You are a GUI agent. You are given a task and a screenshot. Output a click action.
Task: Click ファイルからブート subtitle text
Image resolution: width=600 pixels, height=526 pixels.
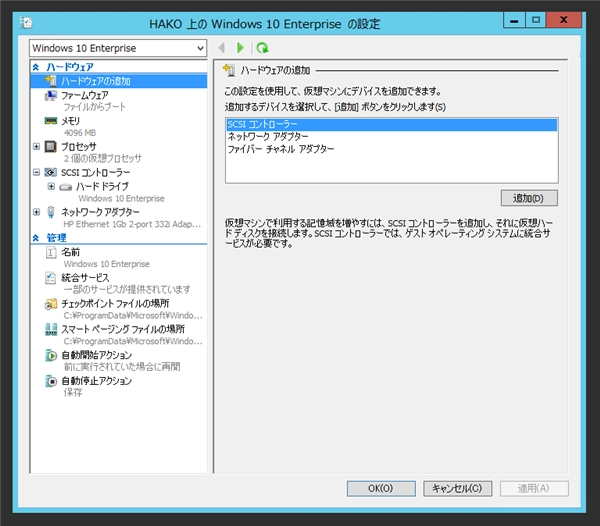95,107
